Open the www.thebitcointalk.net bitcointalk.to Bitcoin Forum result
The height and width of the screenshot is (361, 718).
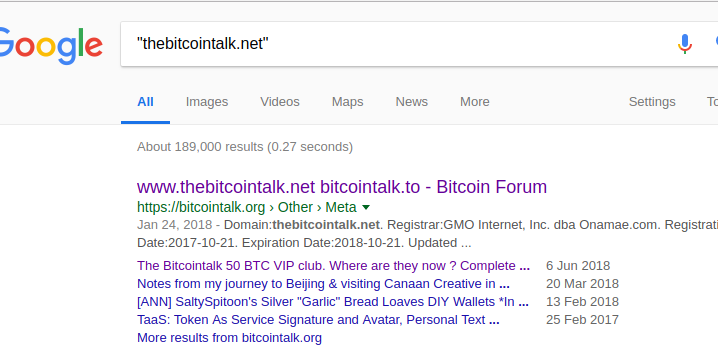[x=342, y=187]
